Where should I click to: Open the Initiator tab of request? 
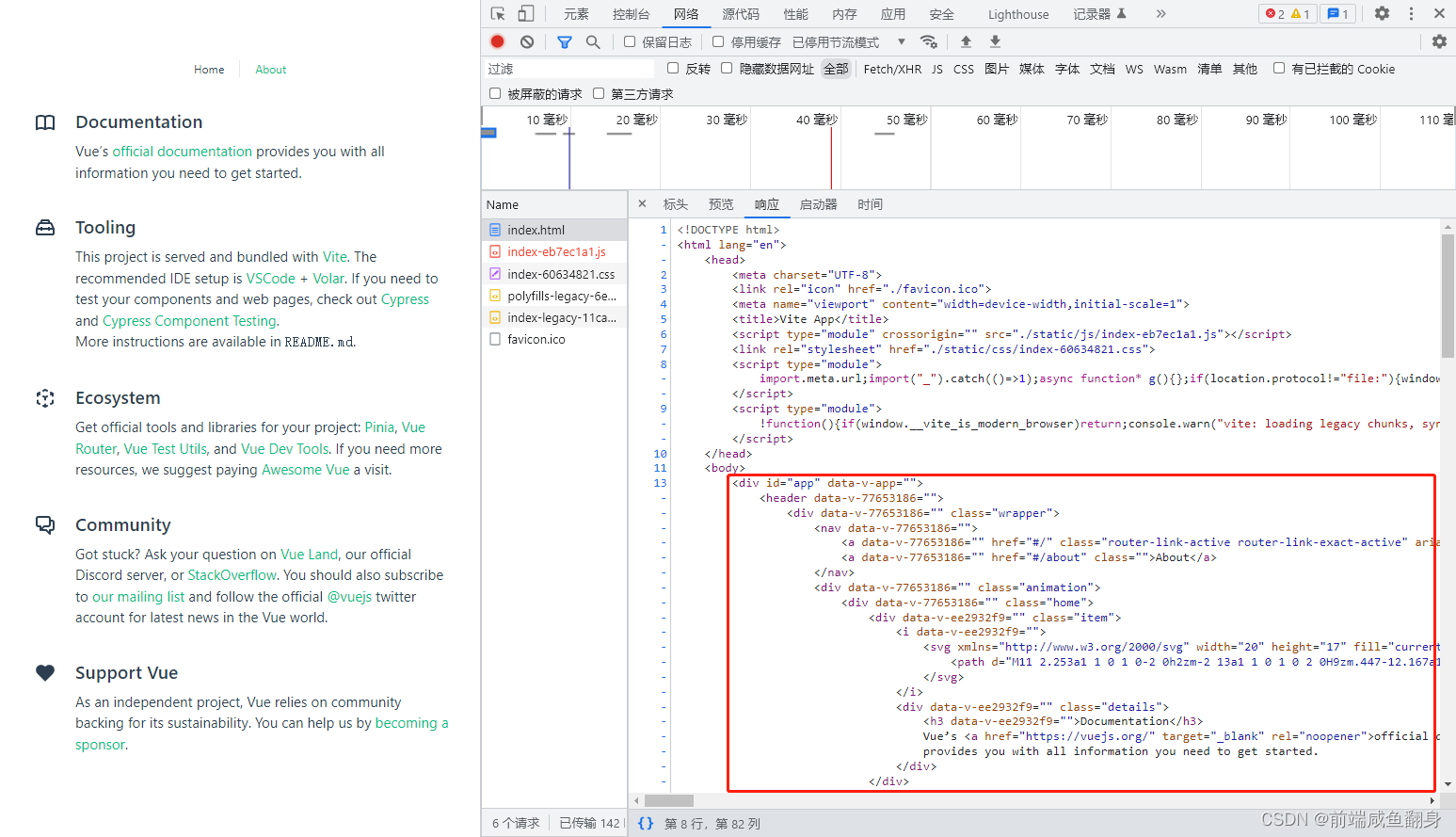point(818,204)
